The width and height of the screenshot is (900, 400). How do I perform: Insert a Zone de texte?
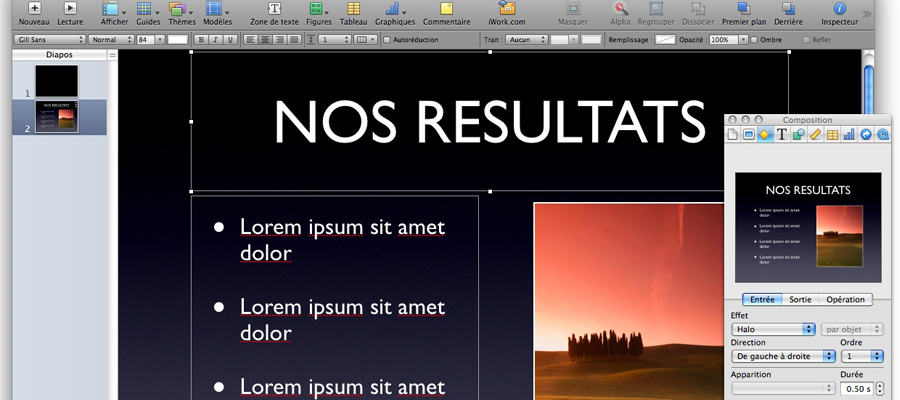click(x=274, y=14)
